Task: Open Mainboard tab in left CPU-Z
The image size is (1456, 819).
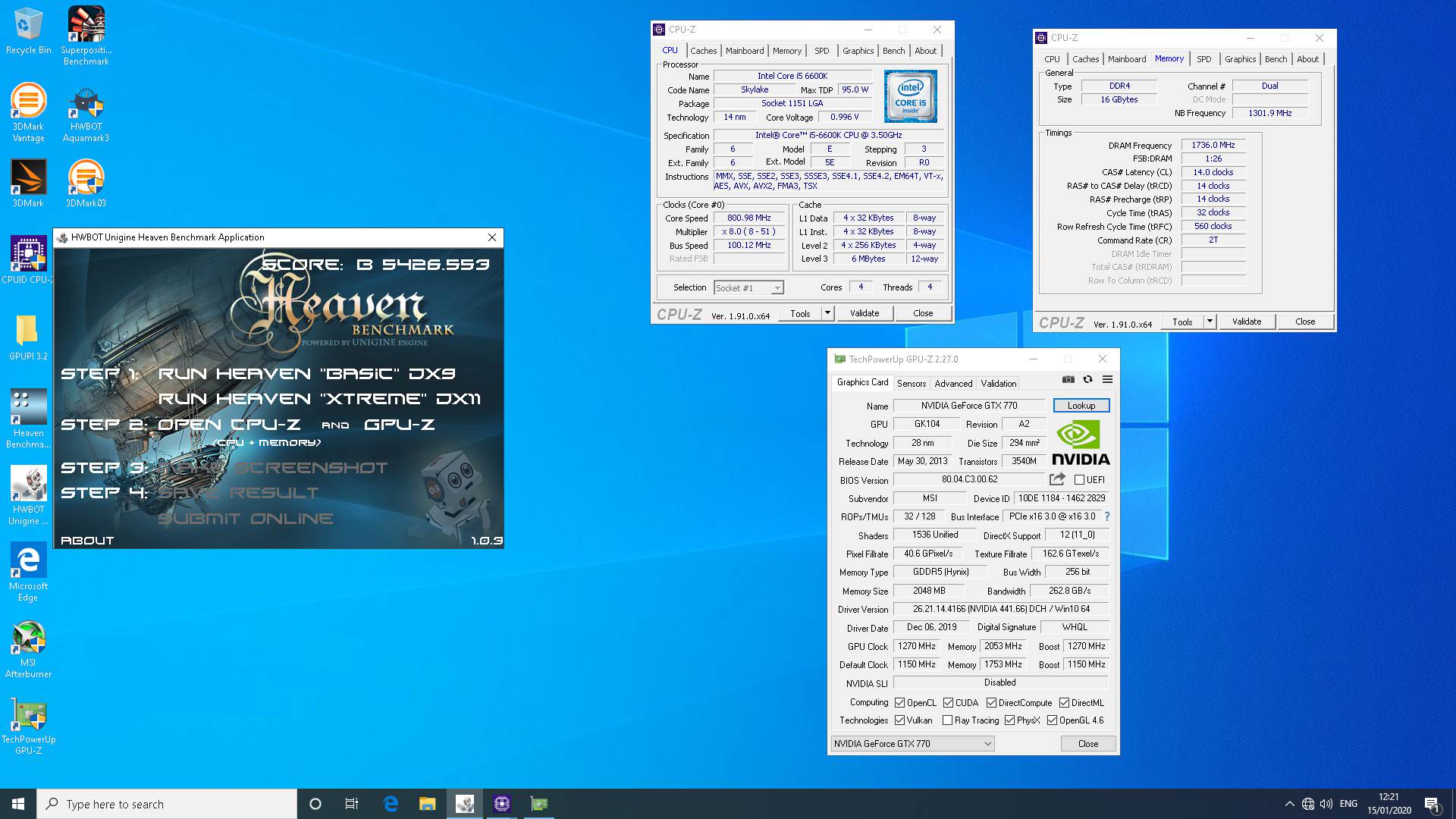Action: pos(745,51)
